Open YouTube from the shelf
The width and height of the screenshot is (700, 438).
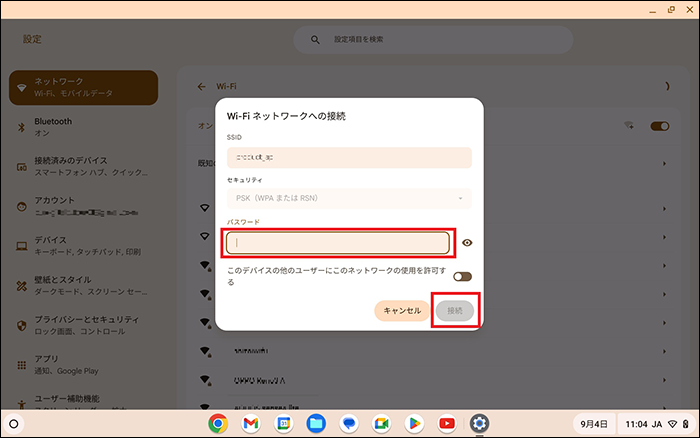447,423
